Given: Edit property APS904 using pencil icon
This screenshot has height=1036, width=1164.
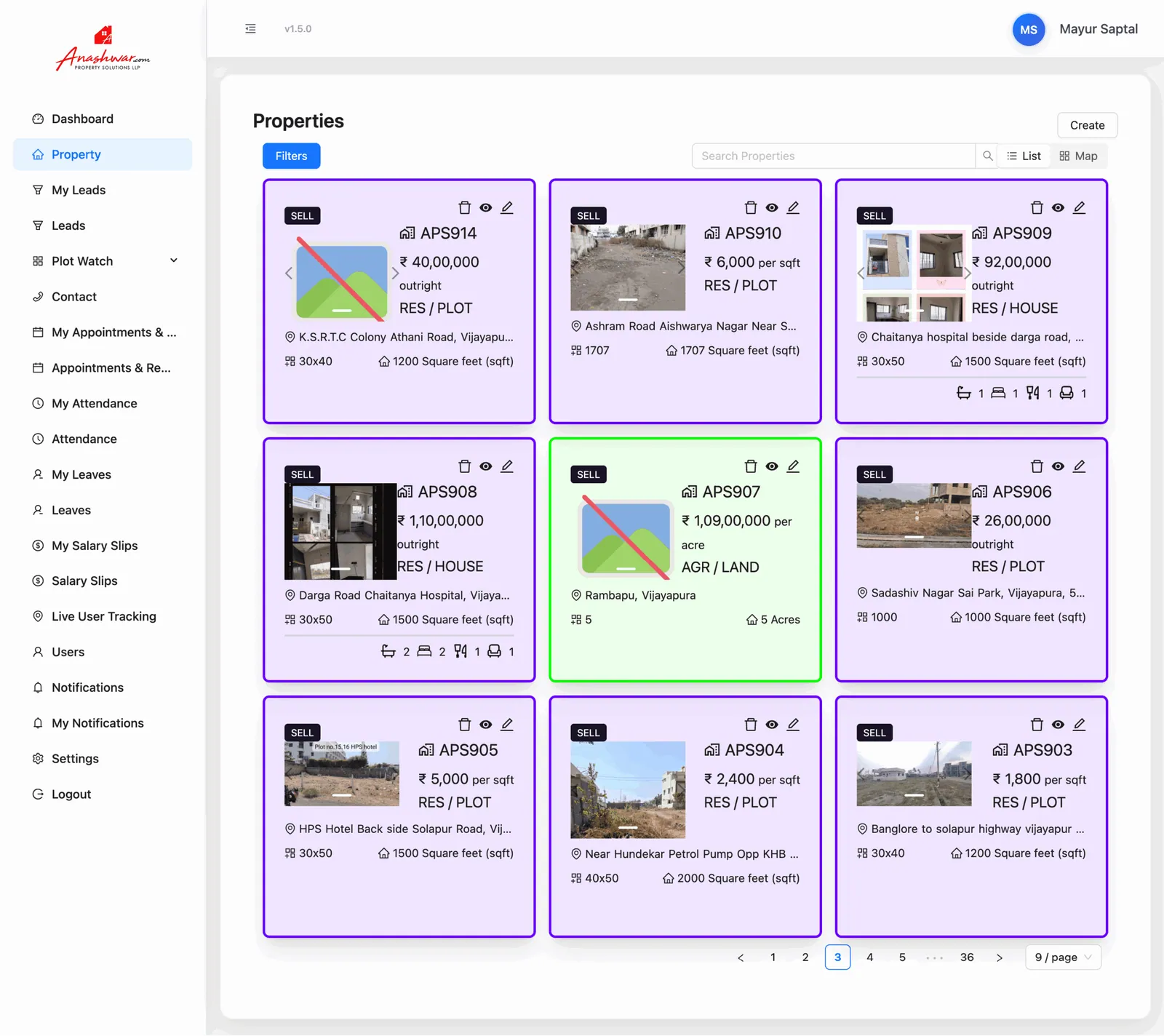Looking at the screenshot, I should (793, 725).
